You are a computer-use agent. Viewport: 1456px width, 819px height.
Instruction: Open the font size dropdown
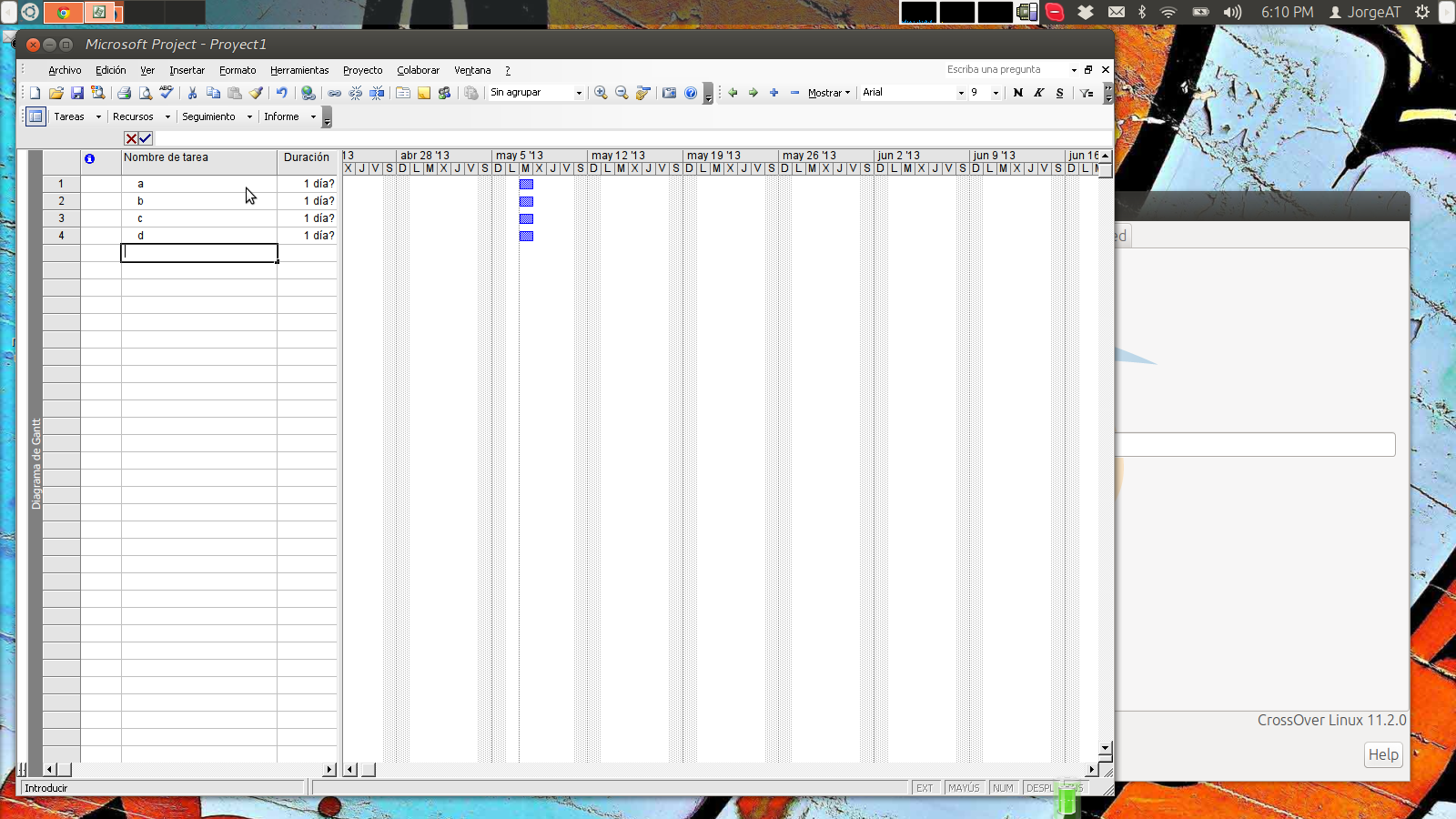pos(996,92)
